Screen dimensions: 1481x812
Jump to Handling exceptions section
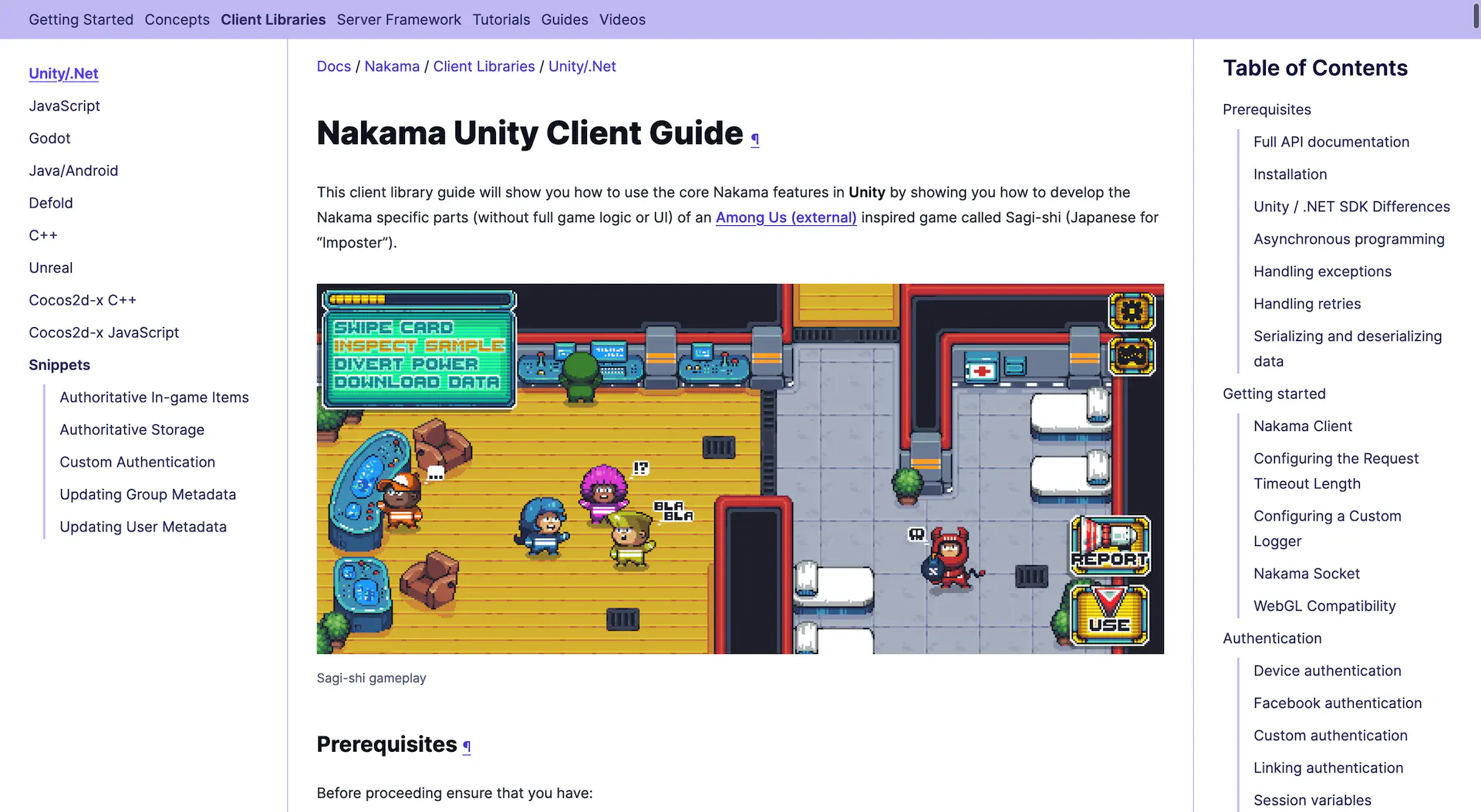pos(1322,271)
